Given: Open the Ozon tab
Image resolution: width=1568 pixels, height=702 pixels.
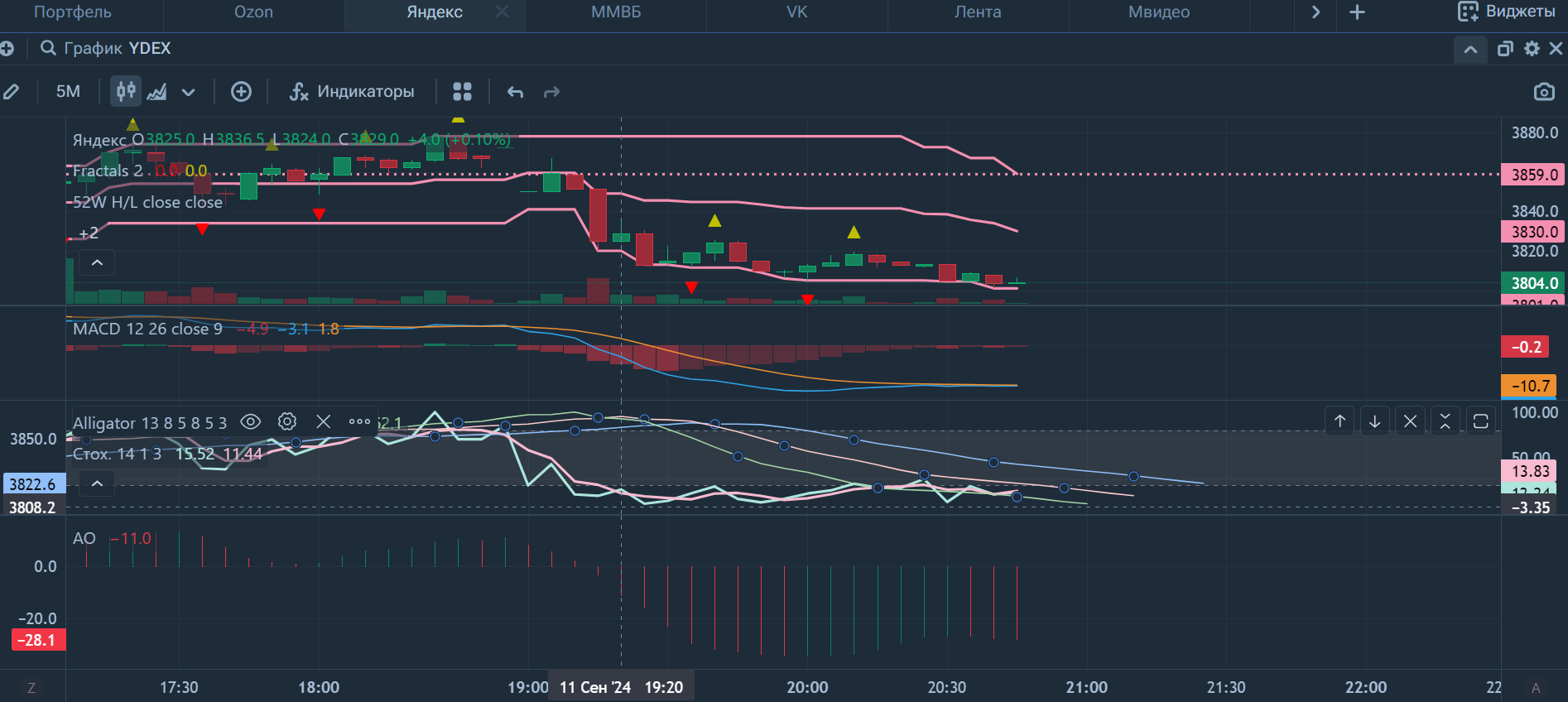Looking at the screenshot, I should point(253,12).
